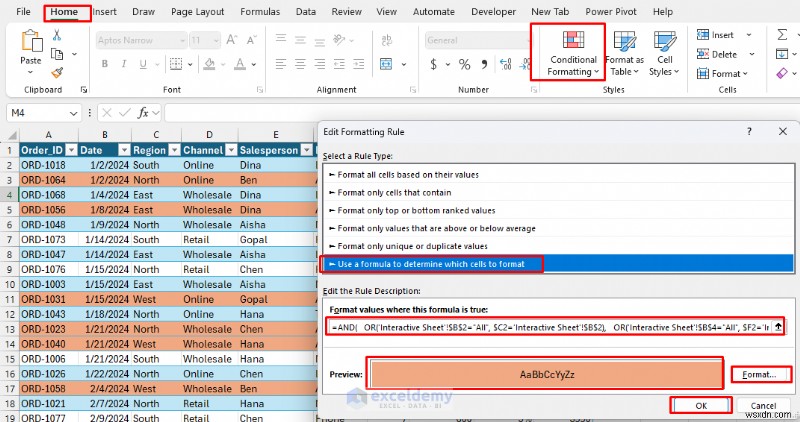The height and width of the screenshot is (422, 800).
Task: Open the Date column filter dropdown
Action: pos(124,150)
